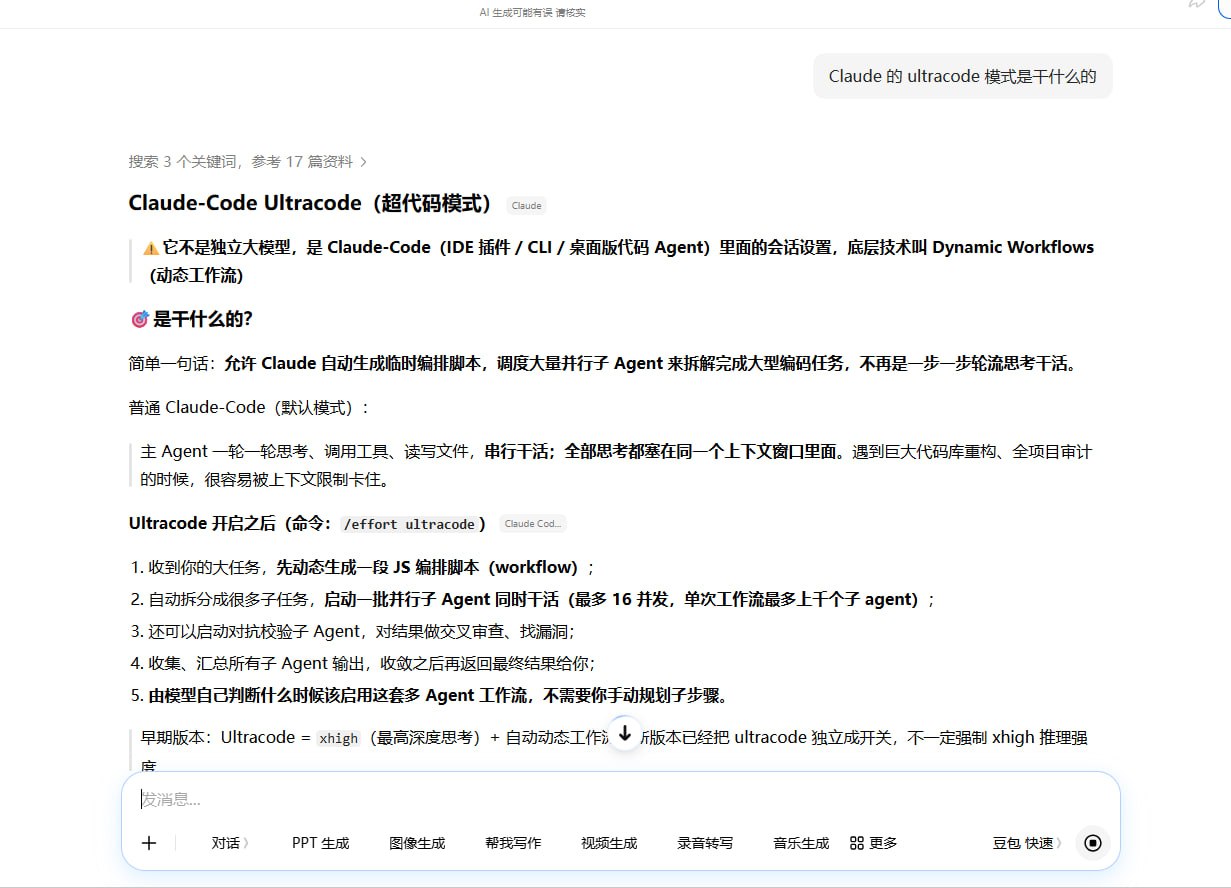Select the 音乐生成 tool

(801, 843)
